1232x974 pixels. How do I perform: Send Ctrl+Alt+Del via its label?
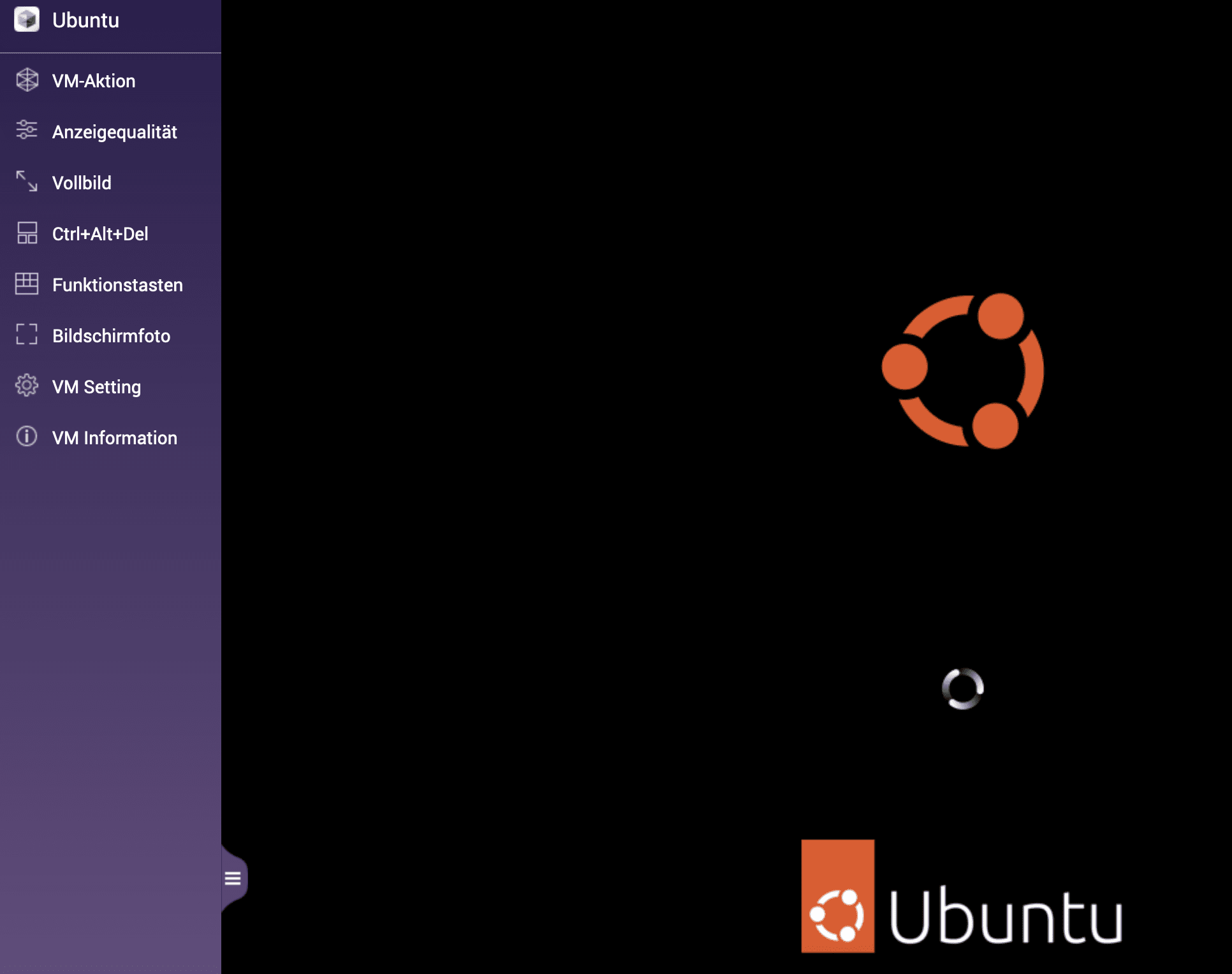click(100, 234)
